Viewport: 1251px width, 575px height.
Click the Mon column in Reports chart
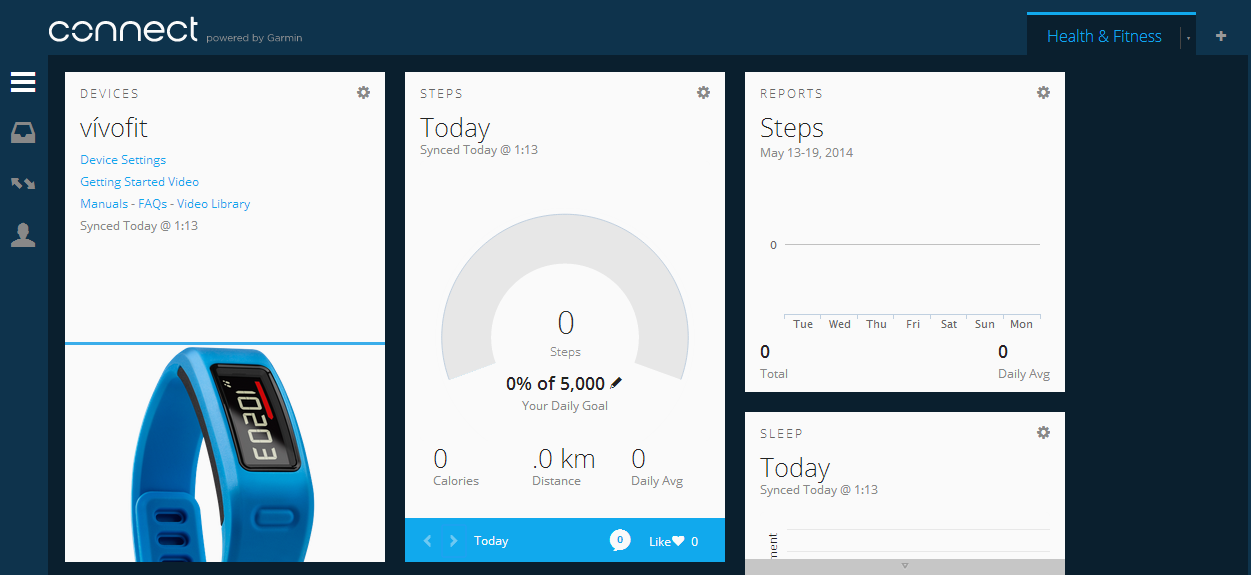[x=1021, y=324]
